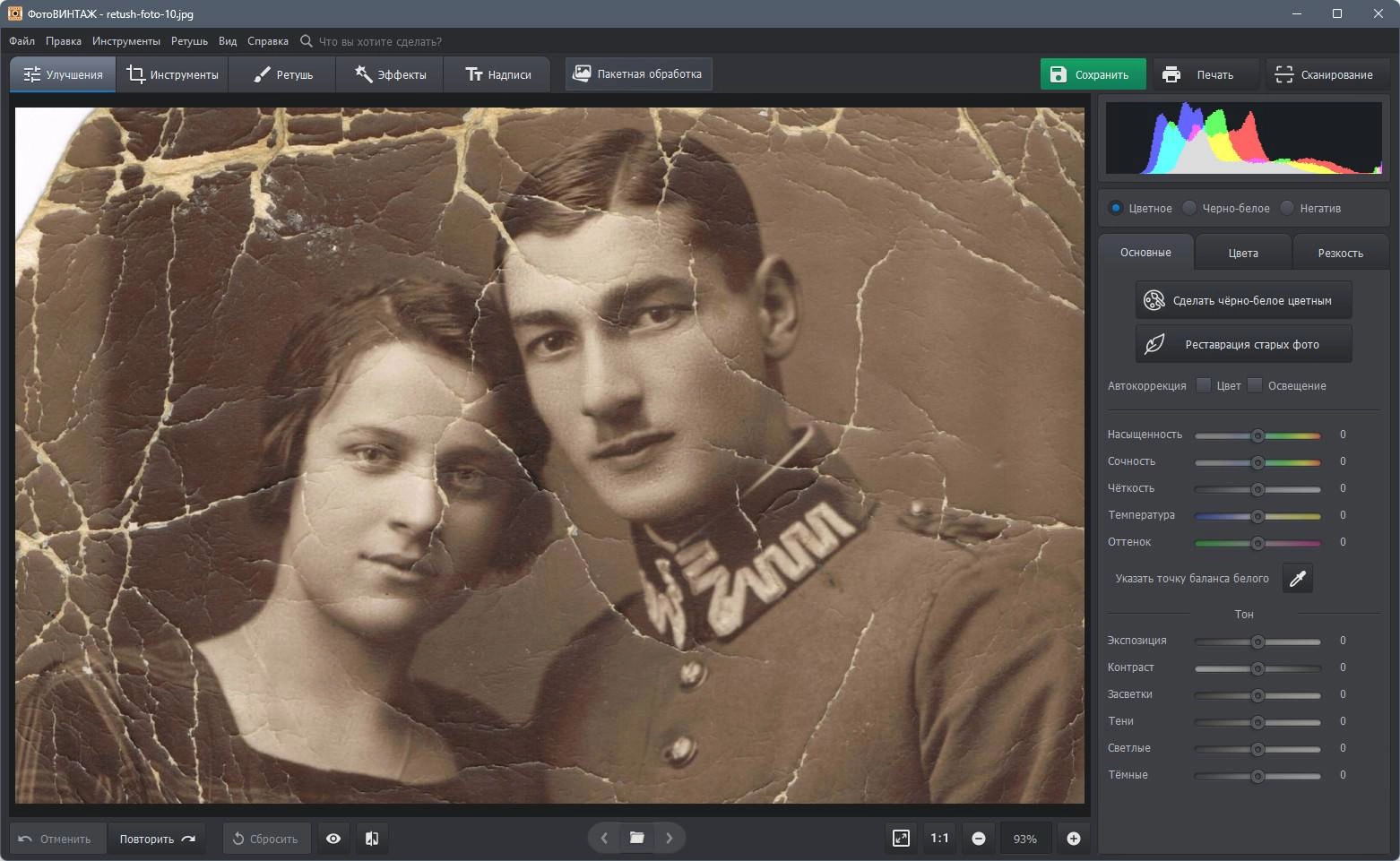The height and width of the screenshot is (861, 1400).
Task: Switch to the Цвета panel tab
Action: (x=1243, y=253)
